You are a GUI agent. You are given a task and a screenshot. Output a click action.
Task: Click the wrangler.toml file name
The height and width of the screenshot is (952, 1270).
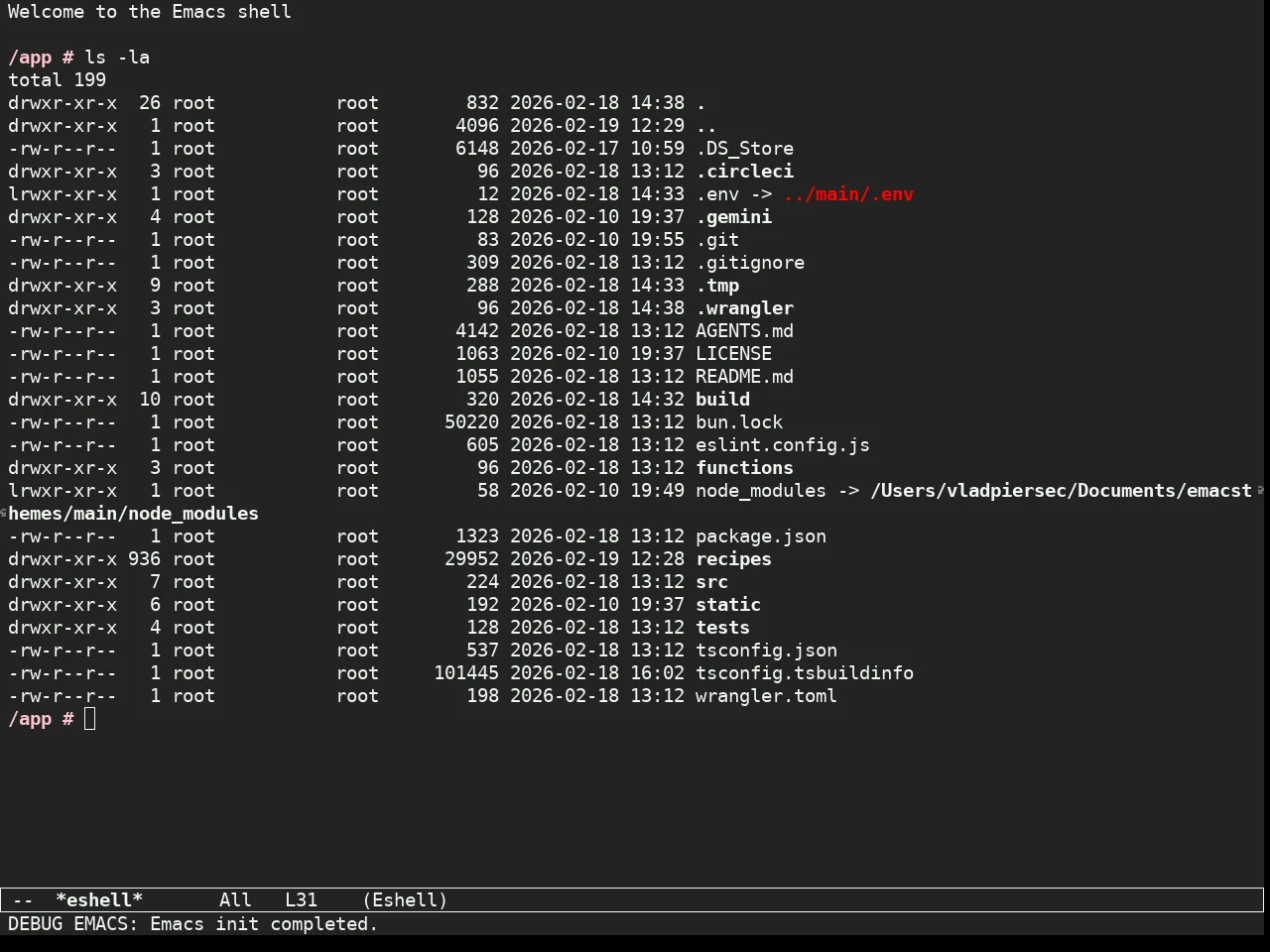coord(766,696)
